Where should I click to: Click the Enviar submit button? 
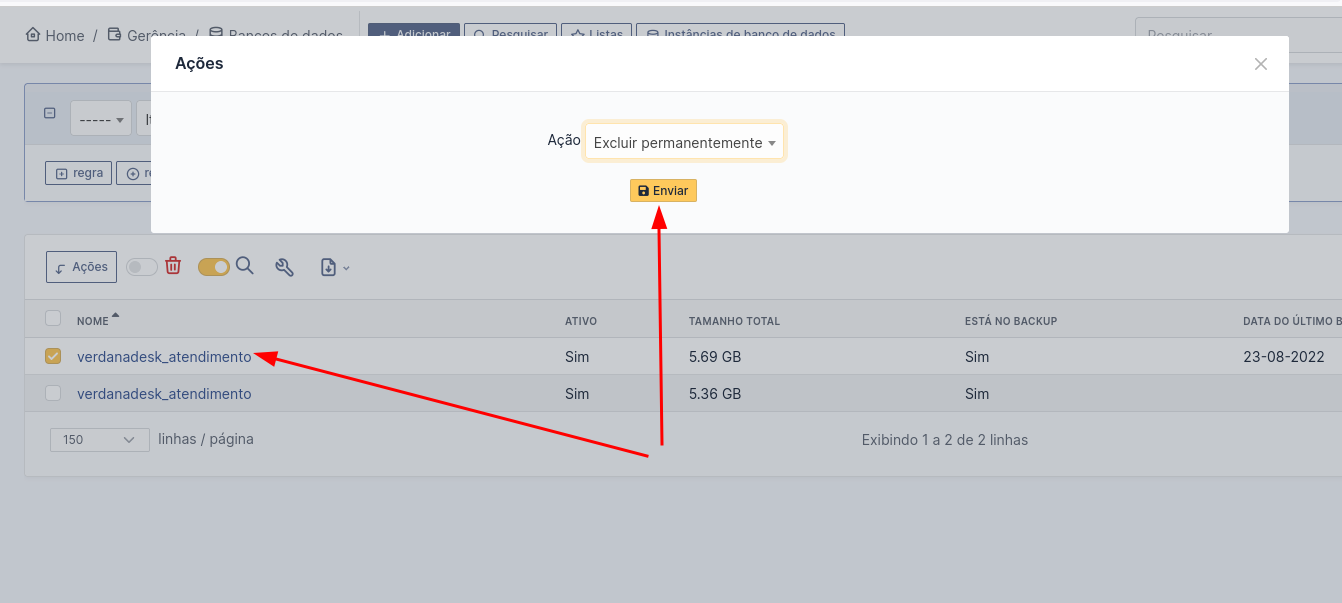663,190
